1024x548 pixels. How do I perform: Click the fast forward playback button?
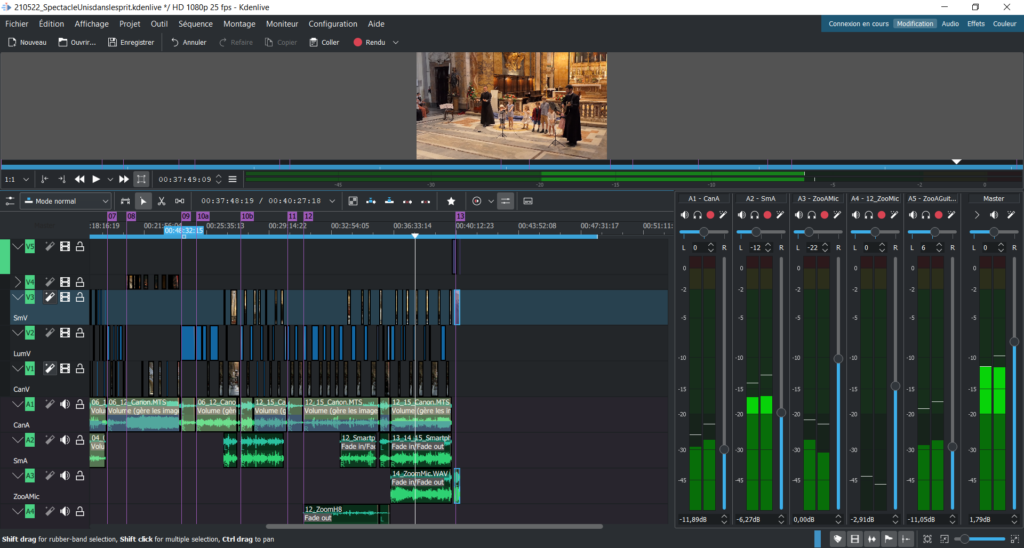(x=123, y=179)
